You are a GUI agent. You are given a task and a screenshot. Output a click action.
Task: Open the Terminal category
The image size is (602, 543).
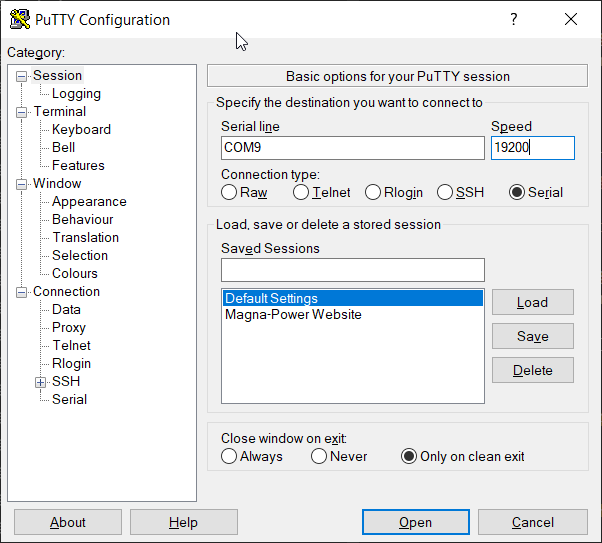(60, 111)
